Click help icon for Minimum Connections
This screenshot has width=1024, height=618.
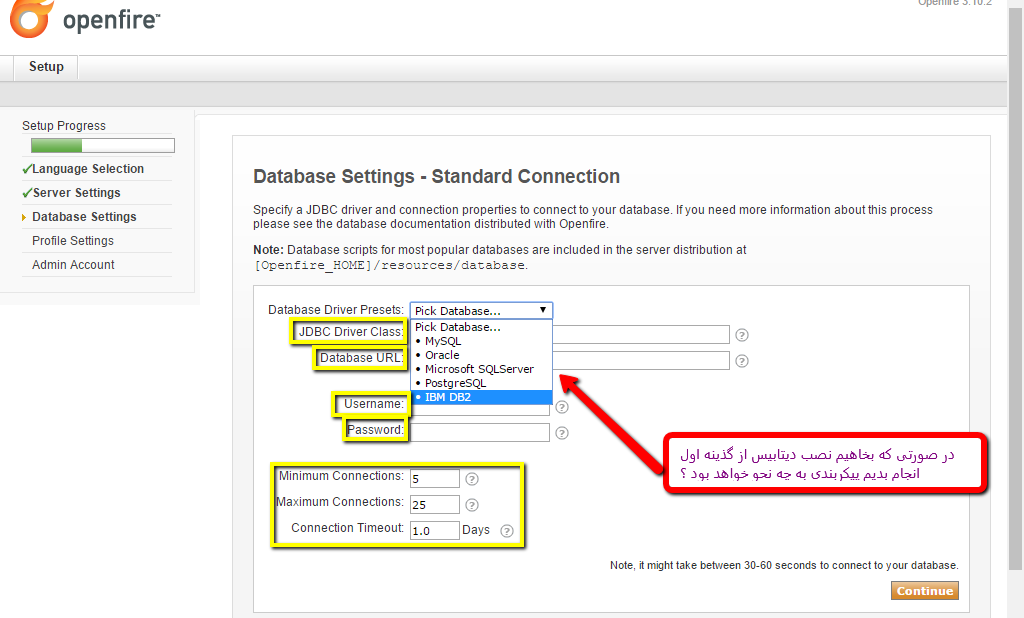click(472, 479)
